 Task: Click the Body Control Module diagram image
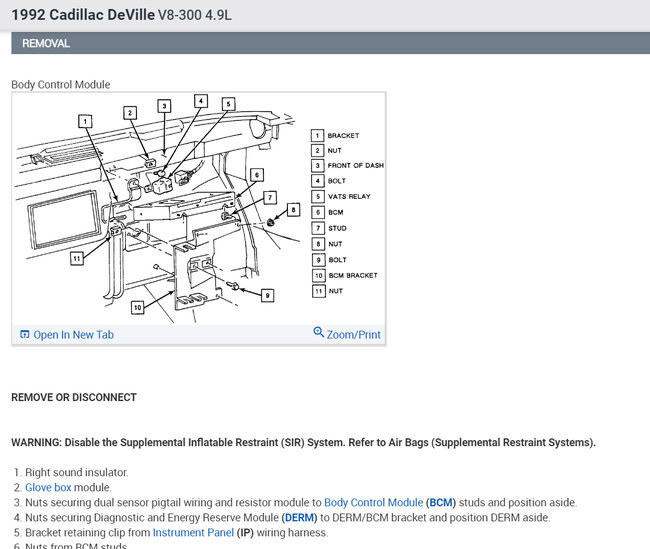click(199, 209)
